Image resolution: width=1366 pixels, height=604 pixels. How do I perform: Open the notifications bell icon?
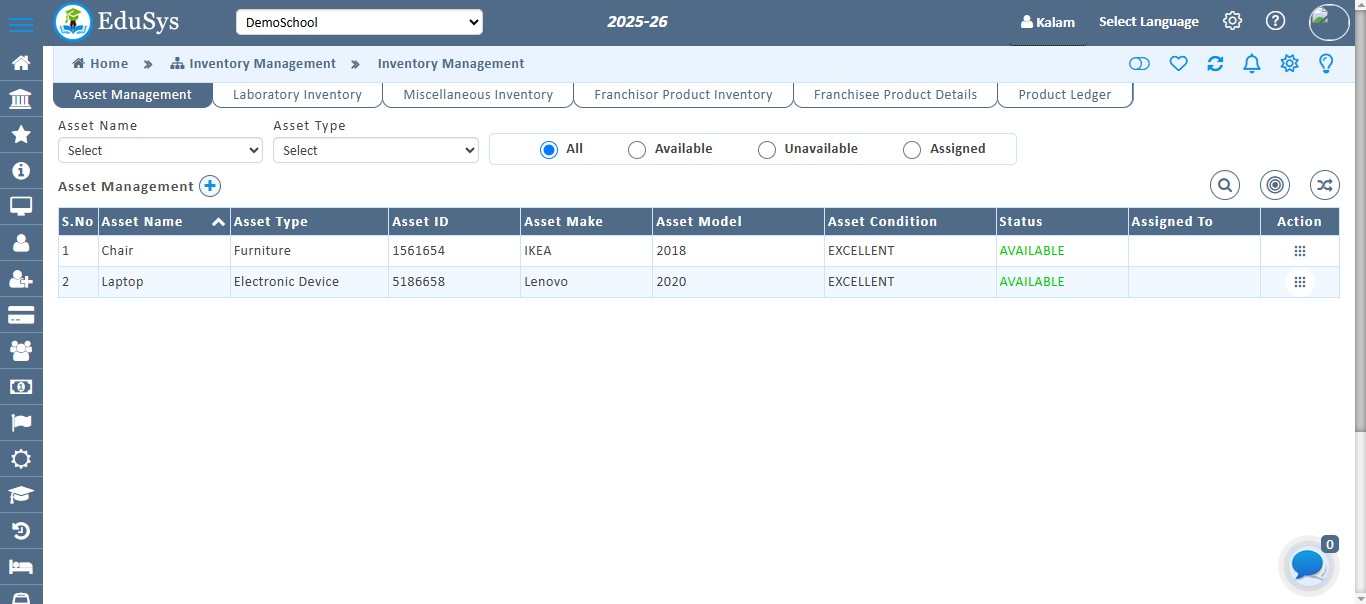(1251, 63)
